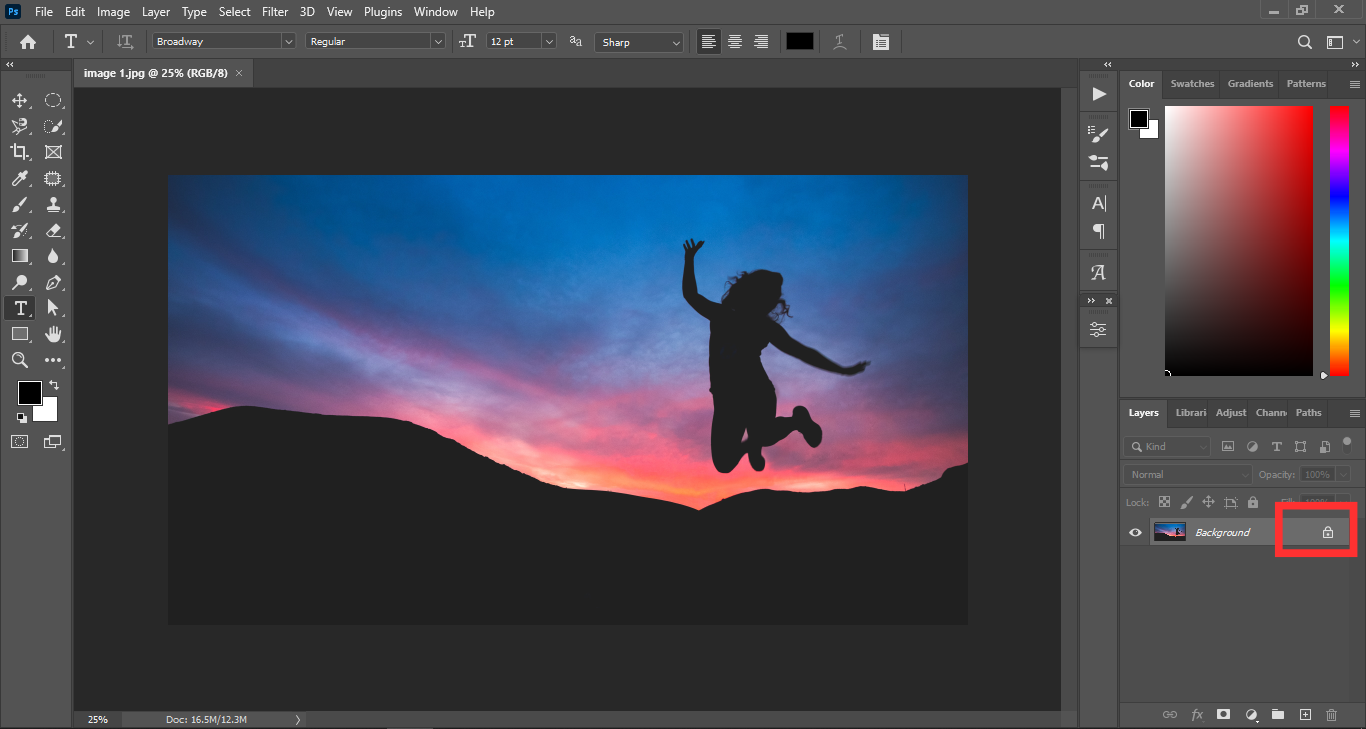1366x729 pixels.
Task: Open the Character panel icon in dock
Action: 1099,203
